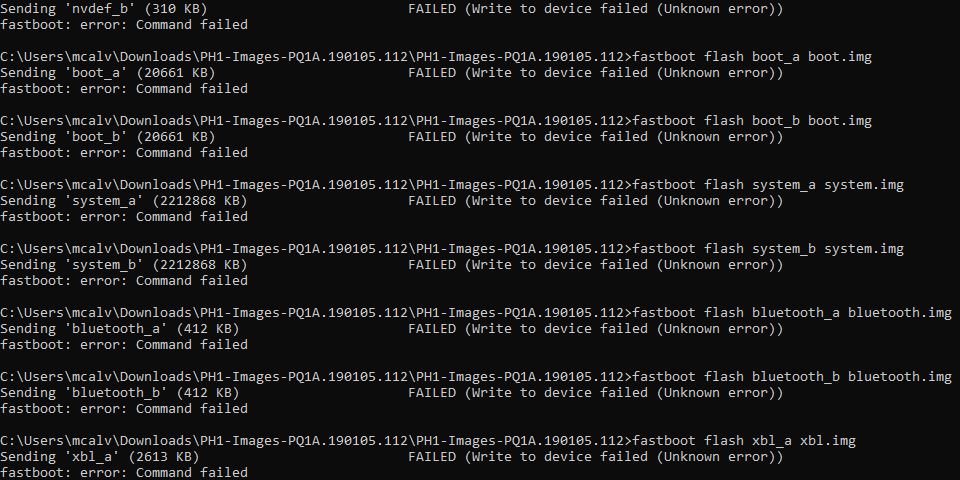This screenshot has height=480, width=960.
Task: Click the 'fastboot flash xbl_a xbl.img' command
Action: coord(744,441)
